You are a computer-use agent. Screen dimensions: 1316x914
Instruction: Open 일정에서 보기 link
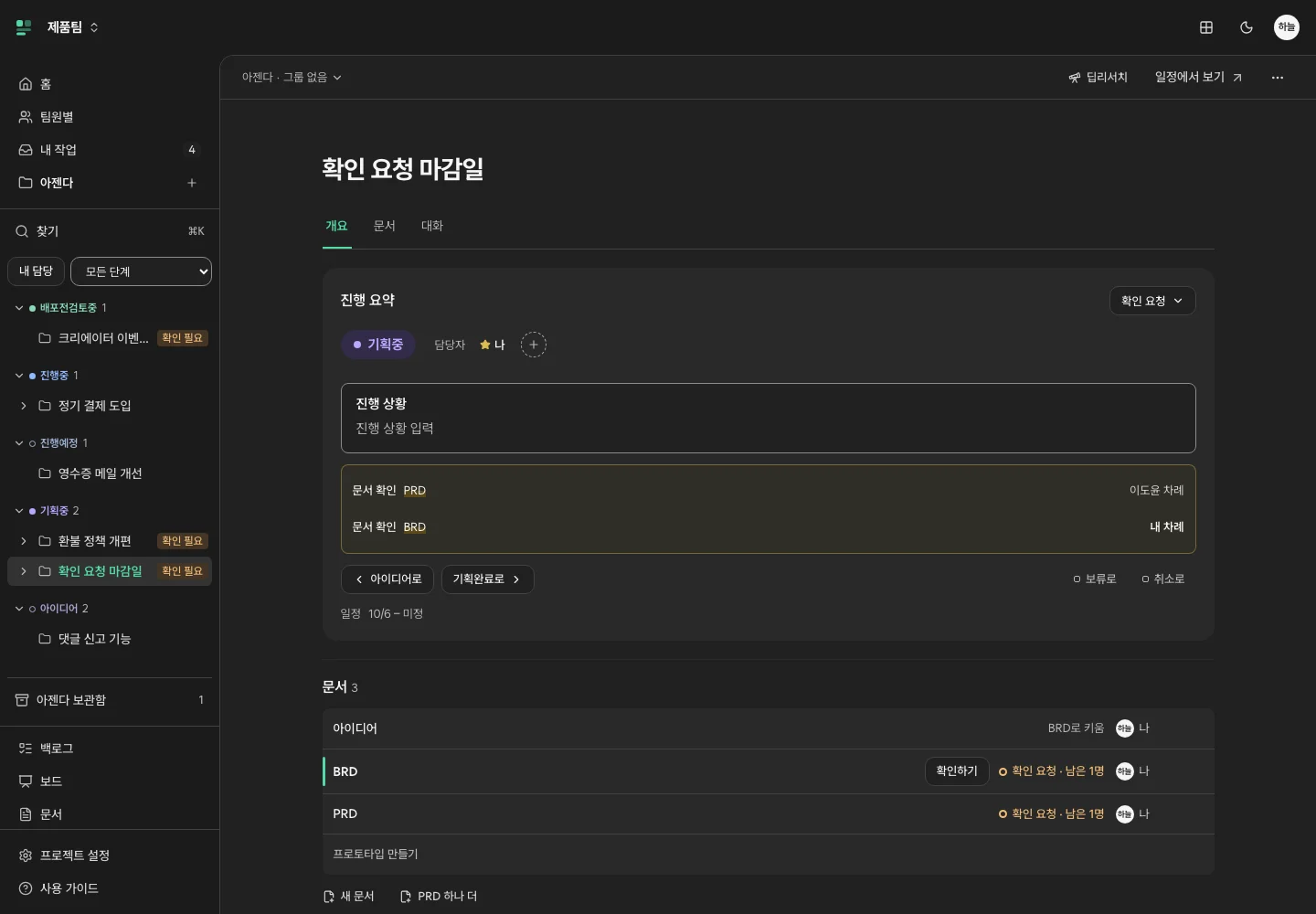[1198, 78]
